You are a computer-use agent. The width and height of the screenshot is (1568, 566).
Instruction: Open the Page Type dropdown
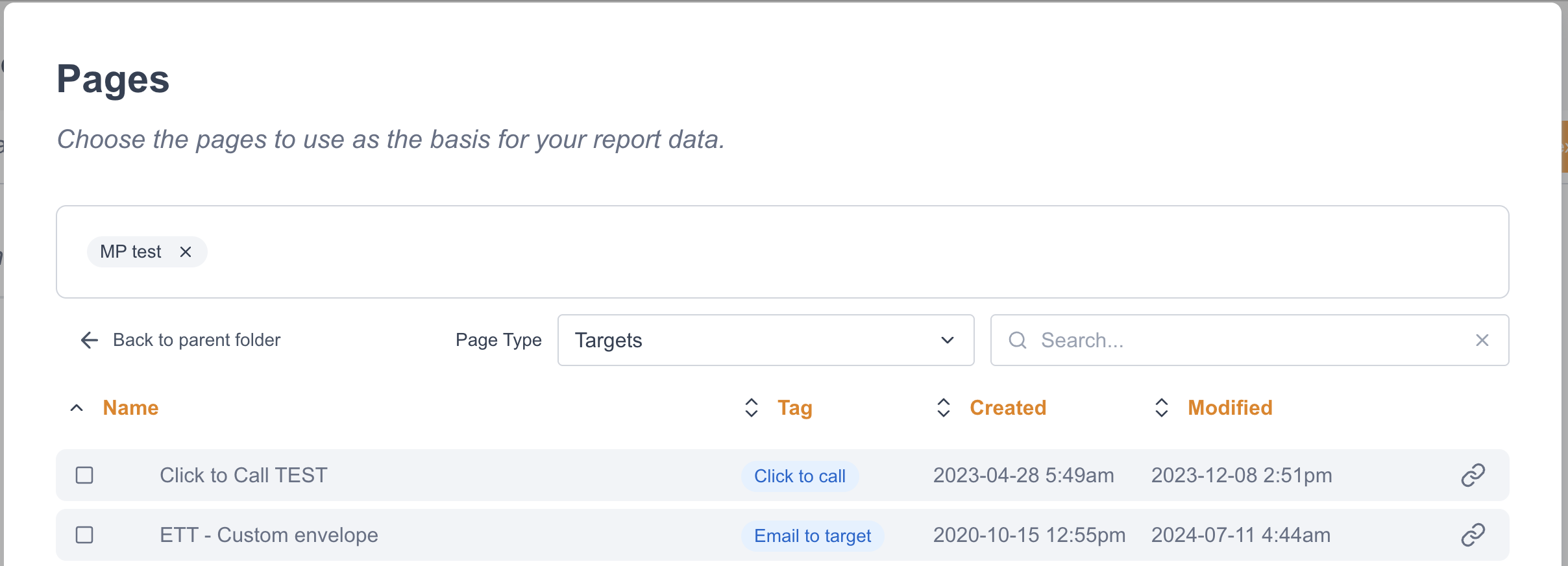pyautogui.click(x=765, y=340)
